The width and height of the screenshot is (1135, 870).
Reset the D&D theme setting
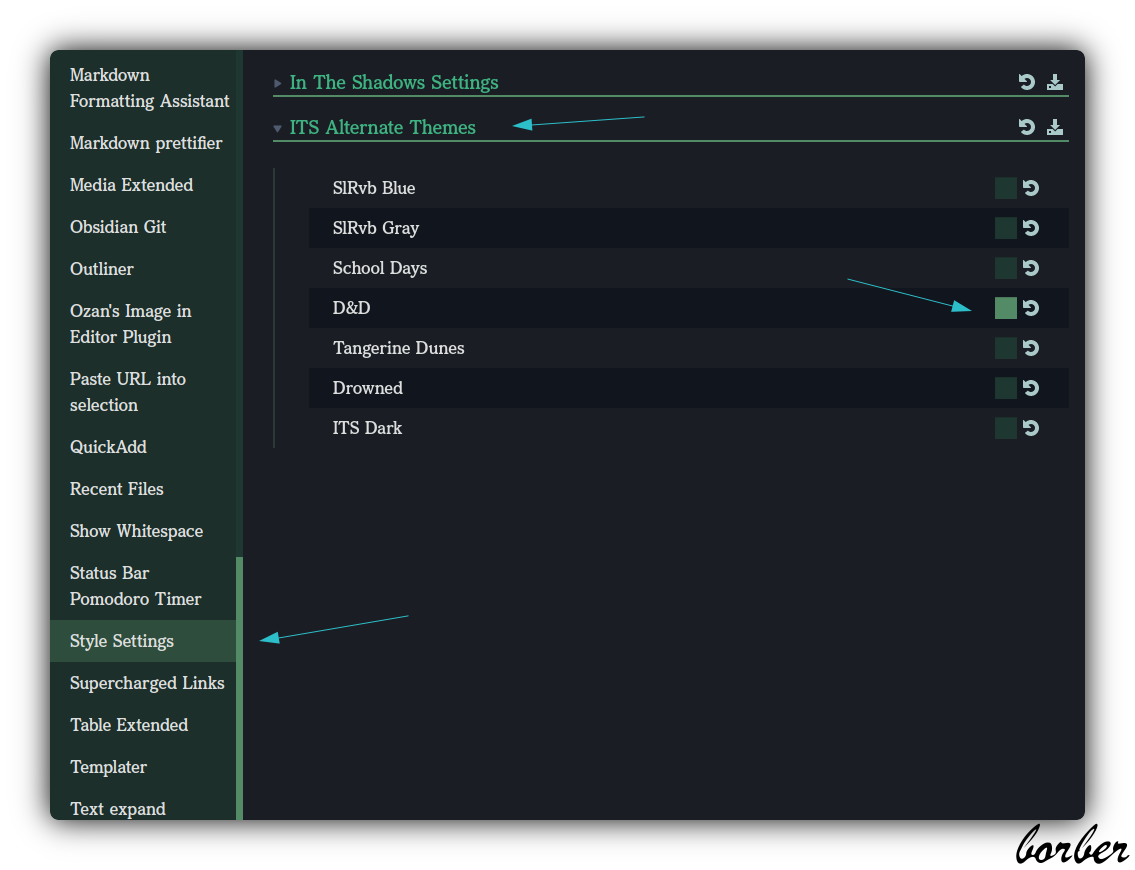point(1031,308)
